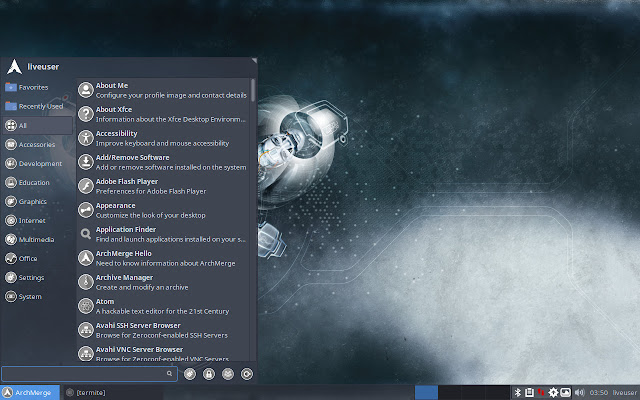Image resolution: width=640 pixels, height=400 pixels.
Task: Switch to the second workspace
Action: 449,393
